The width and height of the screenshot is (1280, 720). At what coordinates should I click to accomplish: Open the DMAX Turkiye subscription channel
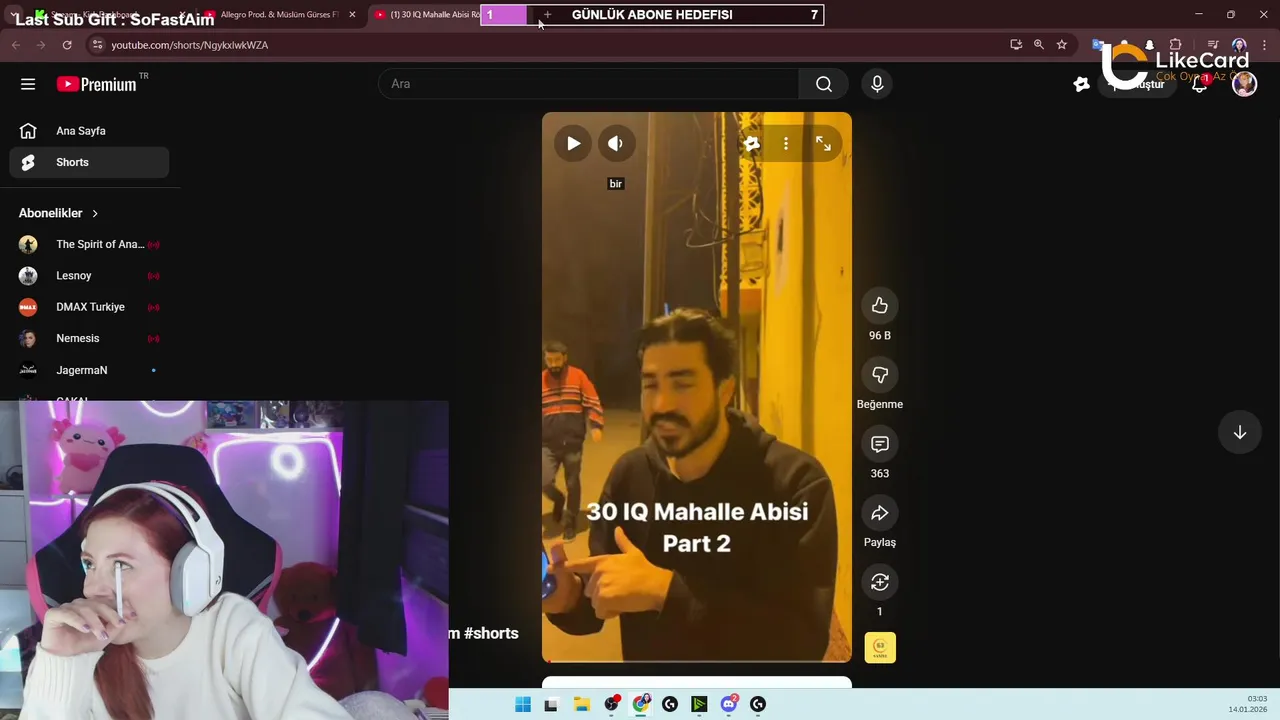pyautogui.click(x=89, y=307)
